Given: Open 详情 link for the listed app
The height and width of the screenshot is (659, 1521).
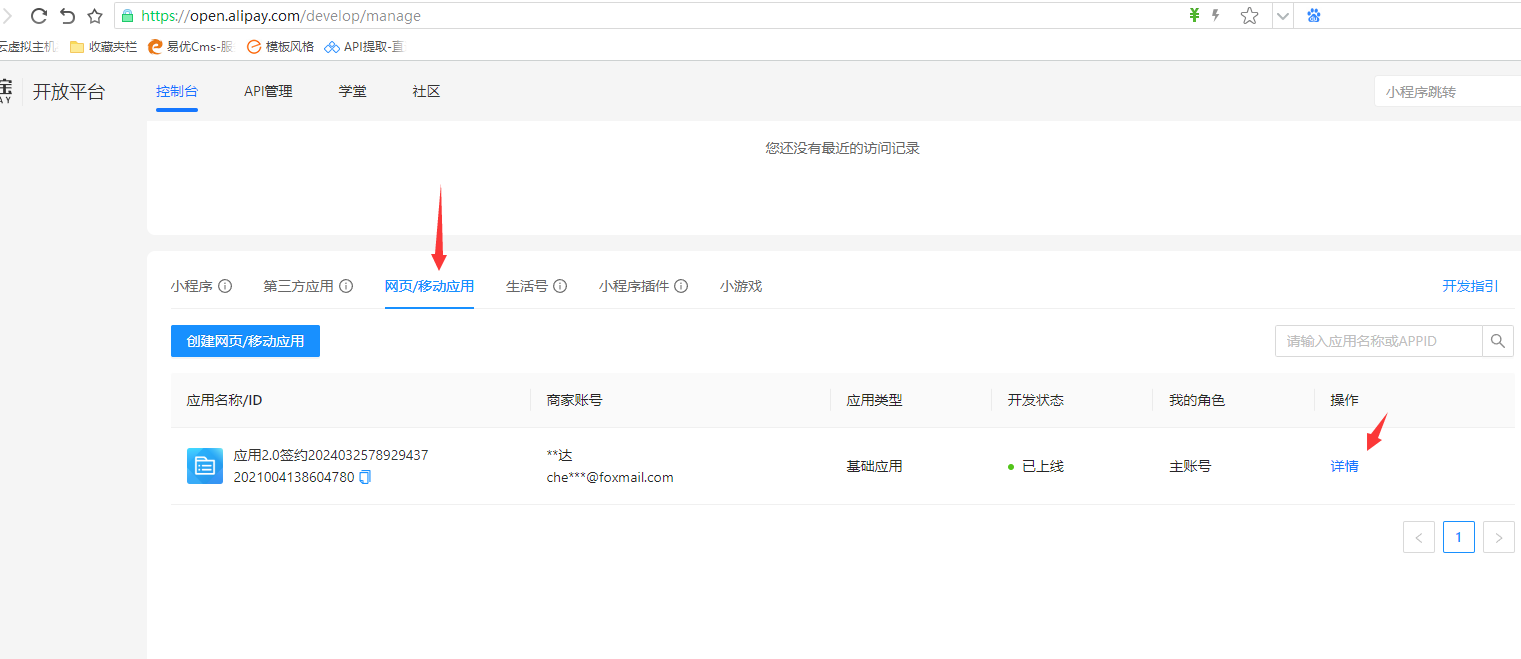Looking at the screenshot, I should [1344, 466].
